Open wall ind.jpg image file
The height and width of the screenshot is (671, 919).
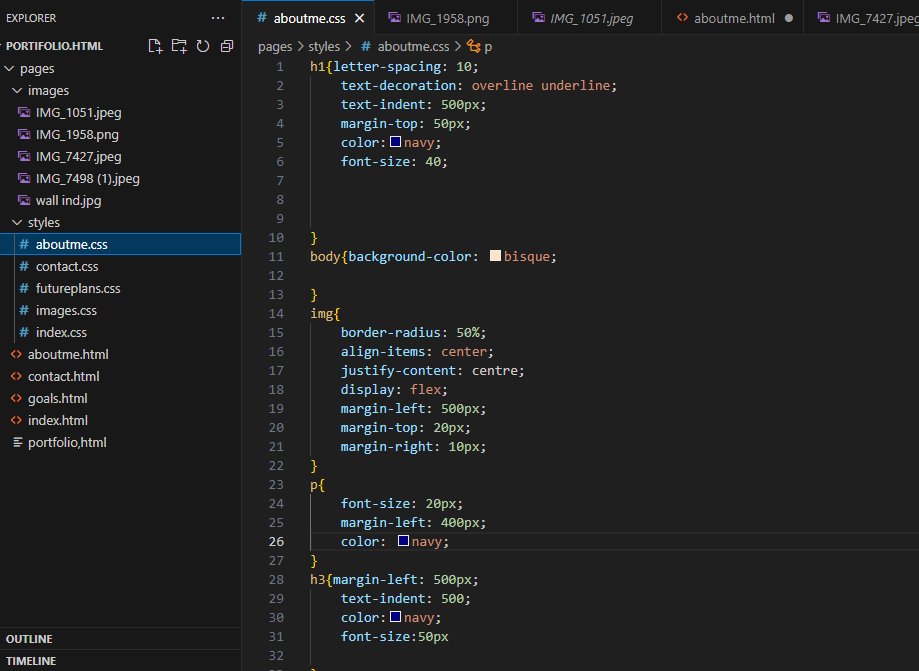coord(120,200)
